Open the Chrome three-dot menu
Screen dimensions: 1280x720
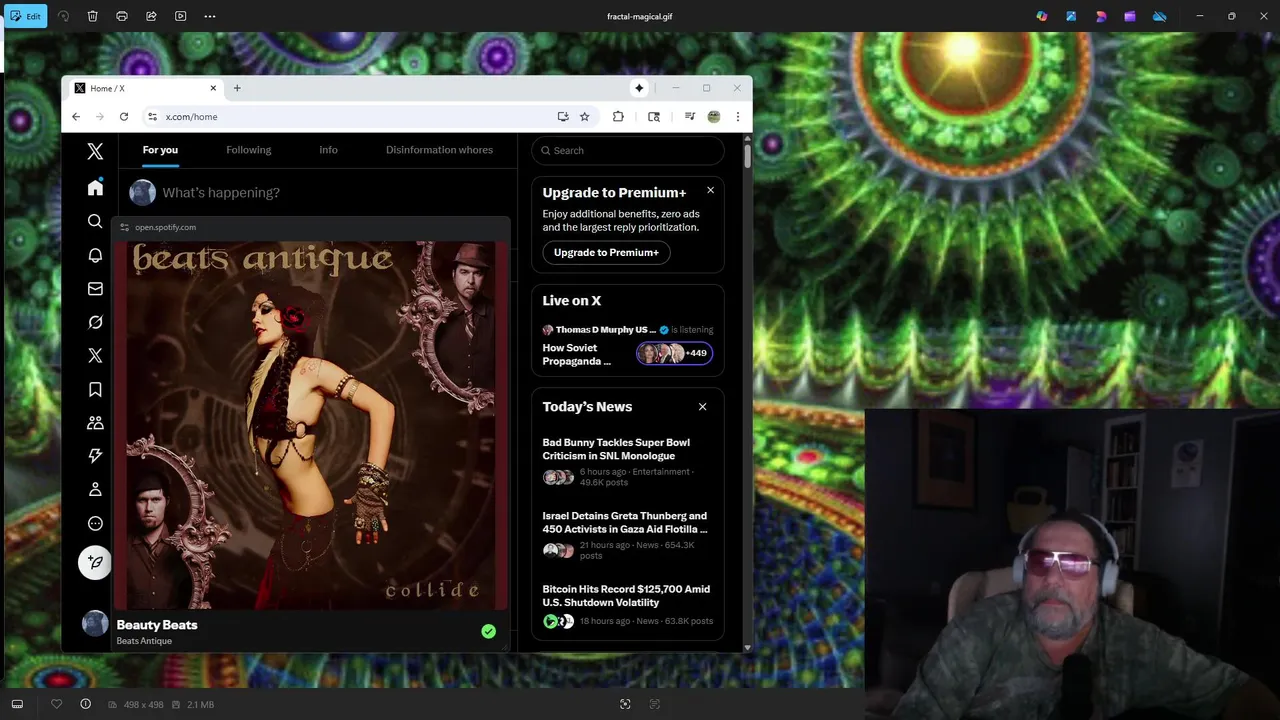738,117
